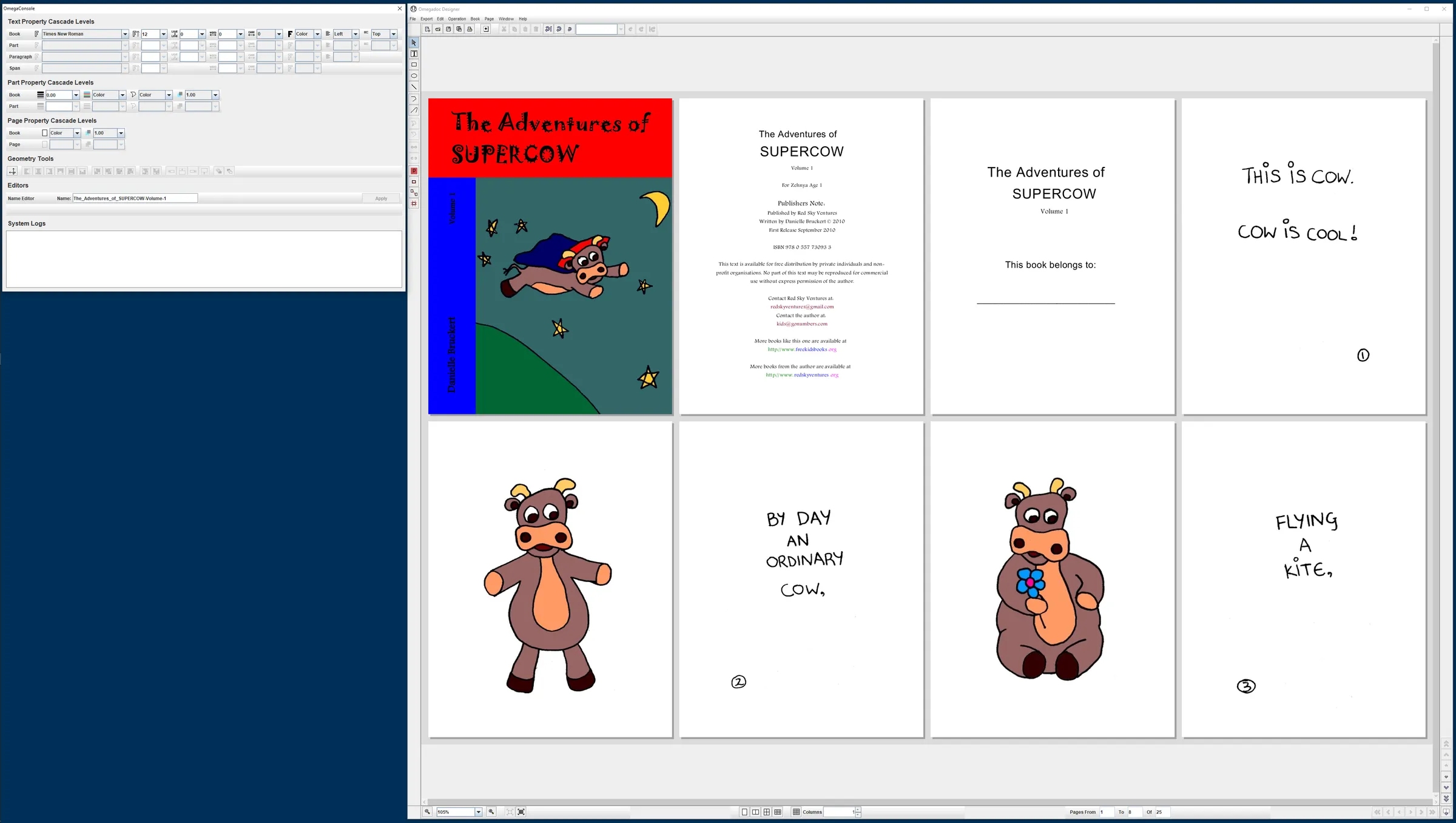Click the SUPERCOW red cover page thumbnail
The width and height of the screenshot is (1456, 823).
click(550, 256)
